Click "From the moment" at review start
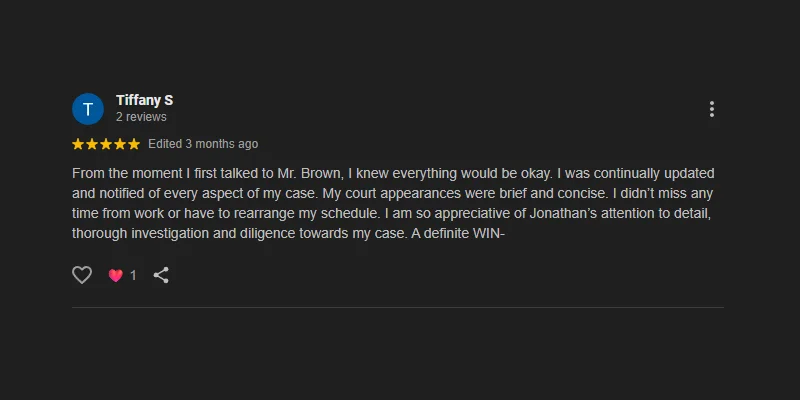 click(119, 173)
